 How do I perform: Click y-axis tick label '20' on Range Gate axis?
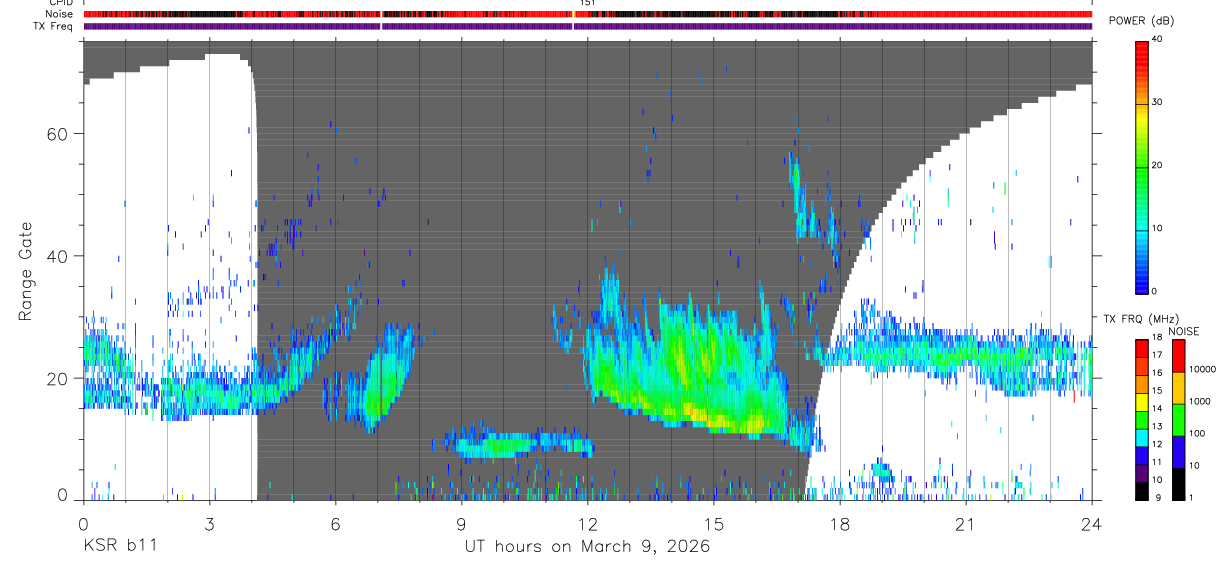click(58, 379)
